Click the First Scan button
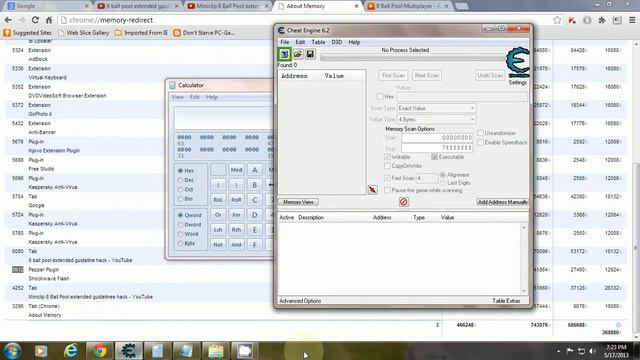640x360 pixels. 393,76
